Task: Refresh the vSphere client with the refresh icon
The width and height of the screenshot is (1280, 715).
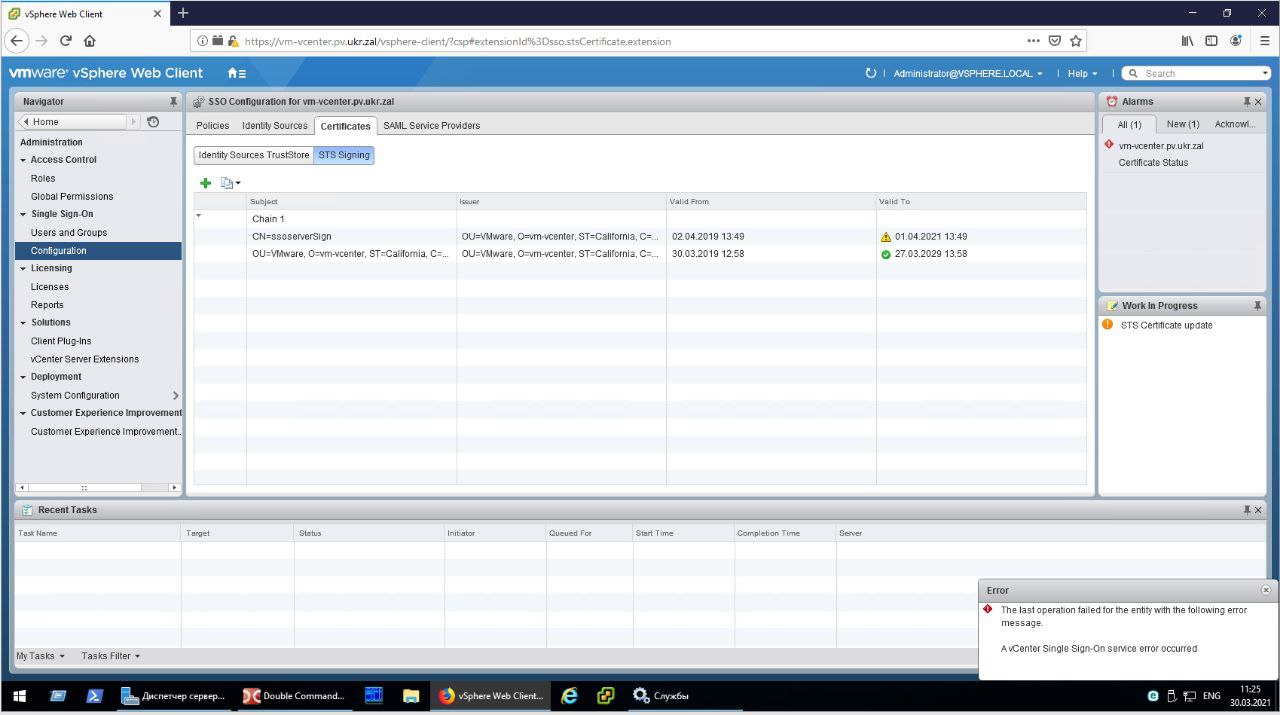Action: click(x=871, y=73)
